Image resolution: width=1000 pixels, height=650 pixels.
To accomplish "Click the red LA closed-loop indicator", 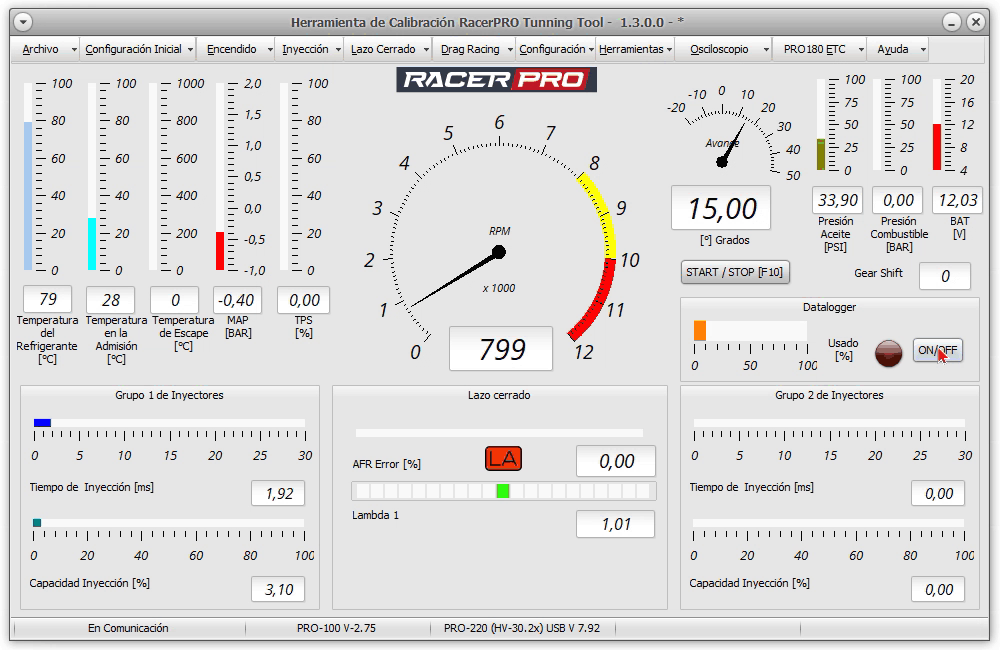I will click(x=504, y=459).
